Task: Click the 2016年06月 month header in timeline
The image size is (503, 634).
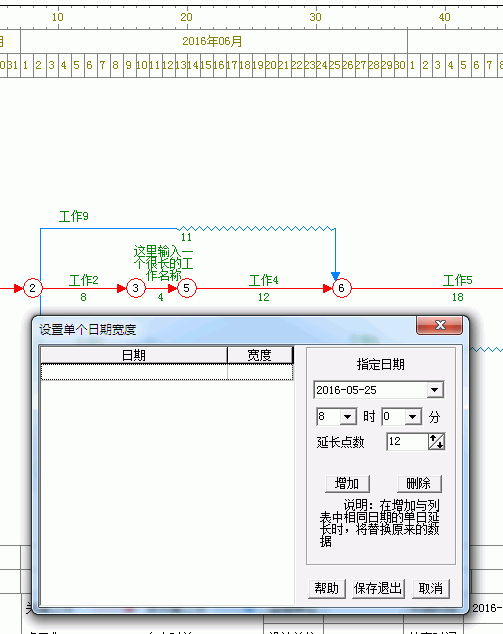Action: pos(213,41)
